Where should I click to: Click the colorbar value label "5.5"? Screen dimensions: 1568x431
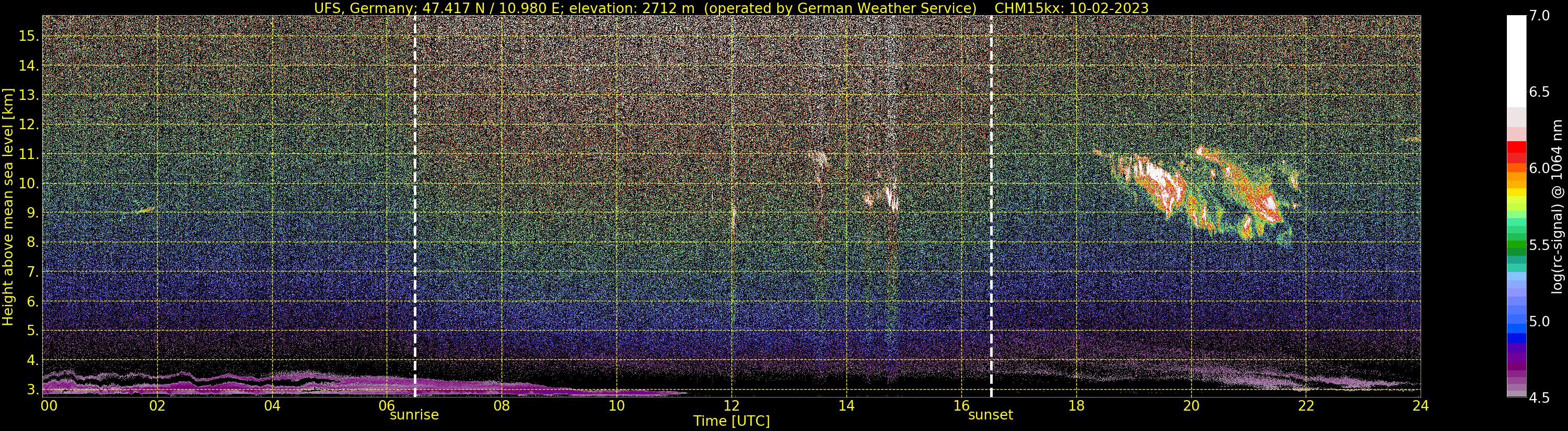pyautogui.click(x=1539, y=245)
